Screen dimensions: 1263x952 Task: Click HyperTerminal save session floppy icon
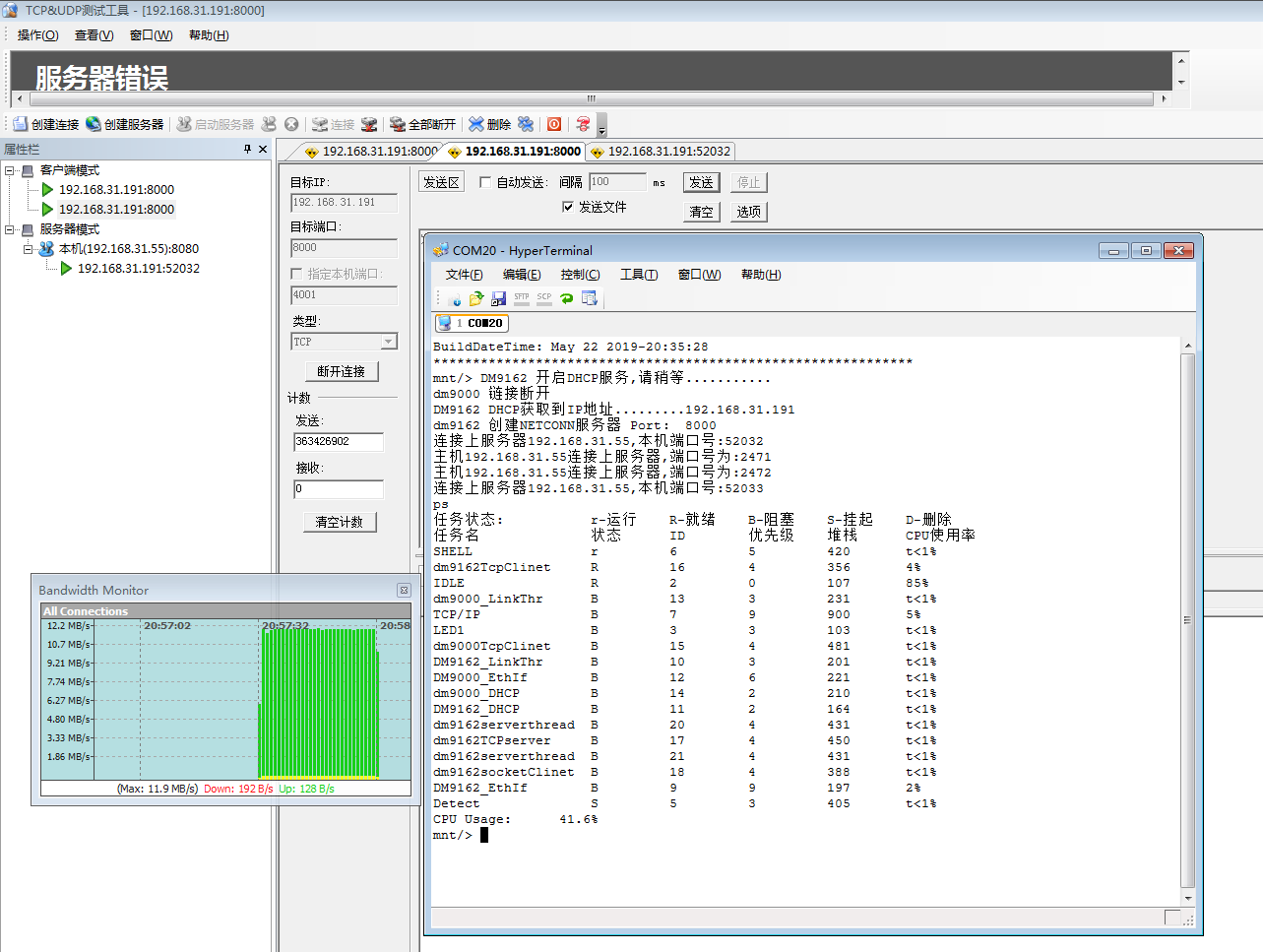click(x=498, y=298)
